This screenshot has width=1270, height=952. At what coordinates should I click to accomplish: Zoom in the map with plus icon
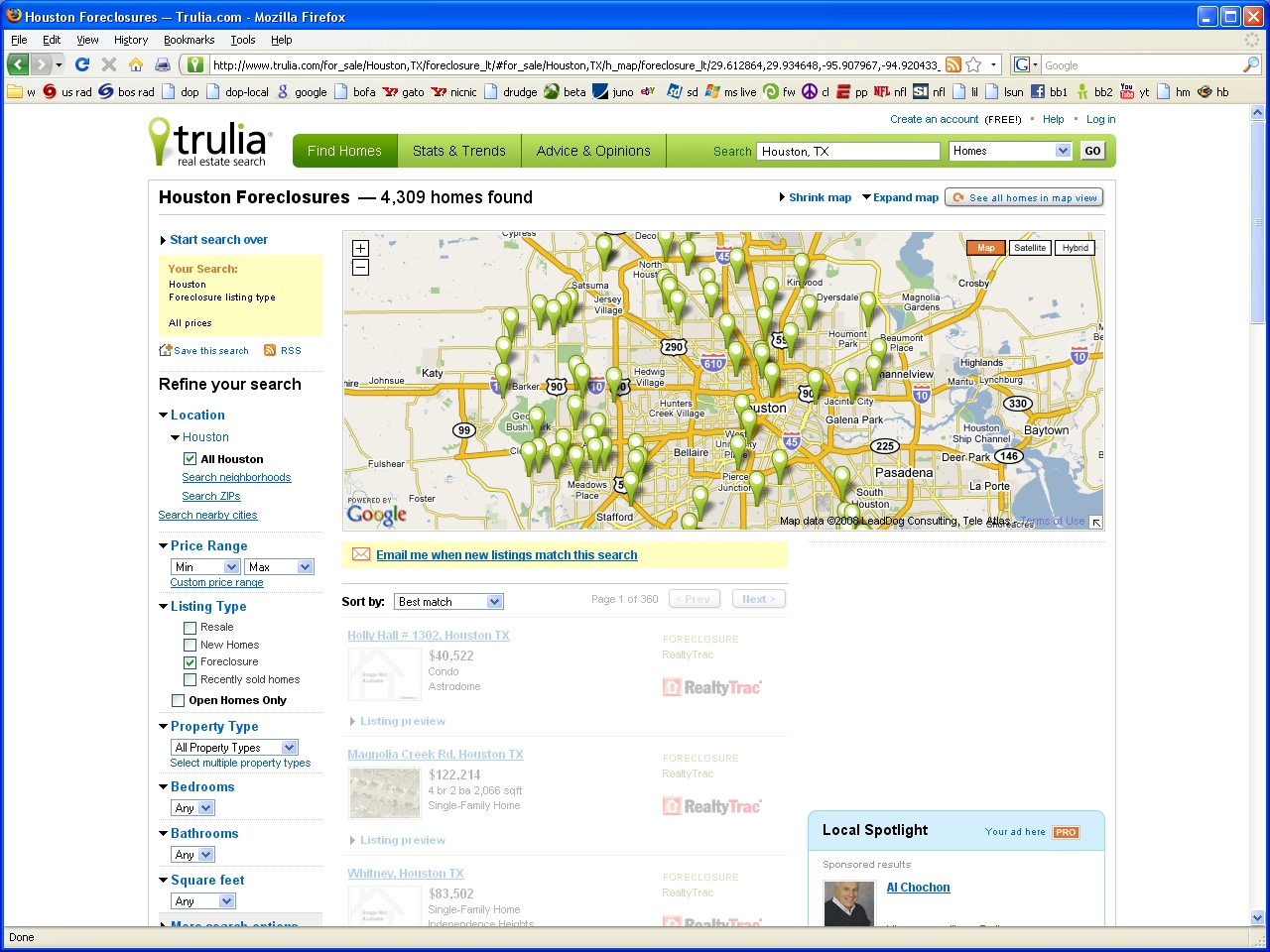(360, 248)
